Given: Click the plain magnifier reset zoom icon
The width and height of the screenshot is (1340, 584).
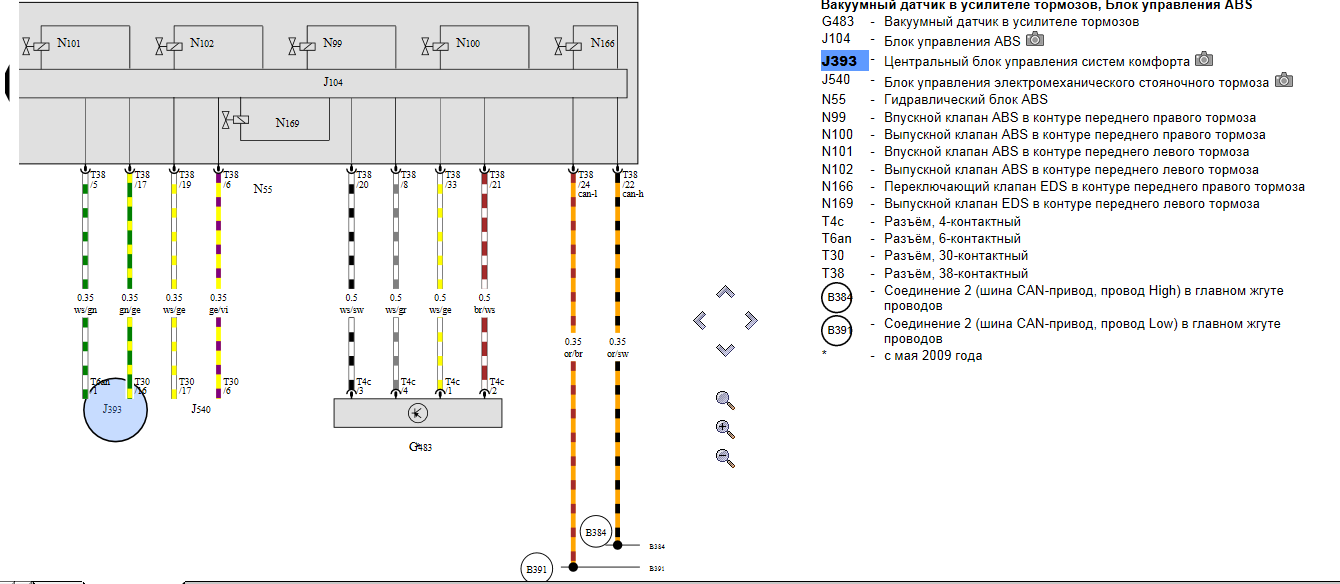Looking at the screenshot, I should pyautogui.click(x=725, y=400).
